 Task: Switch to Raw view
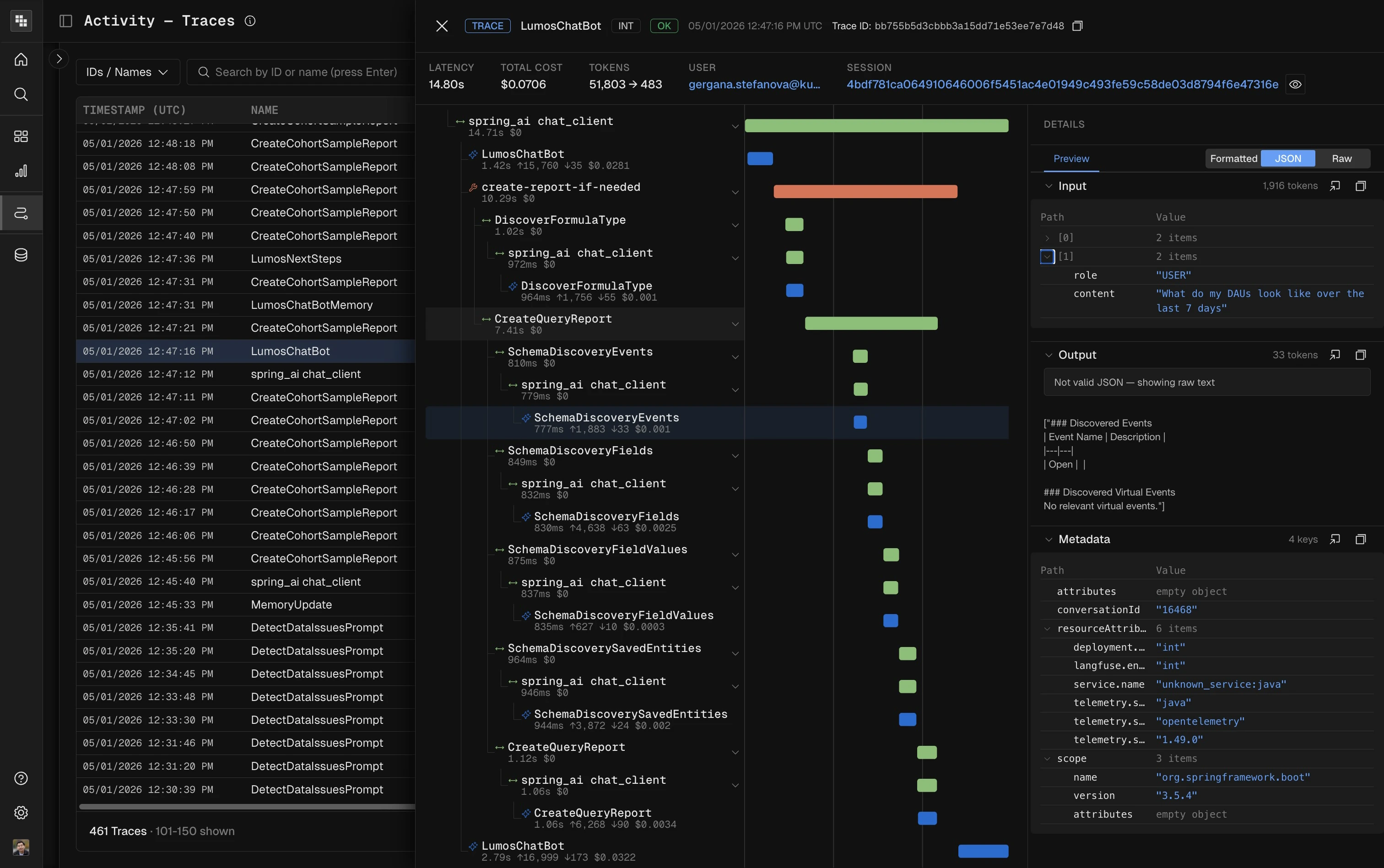[x=1341, y=158]
